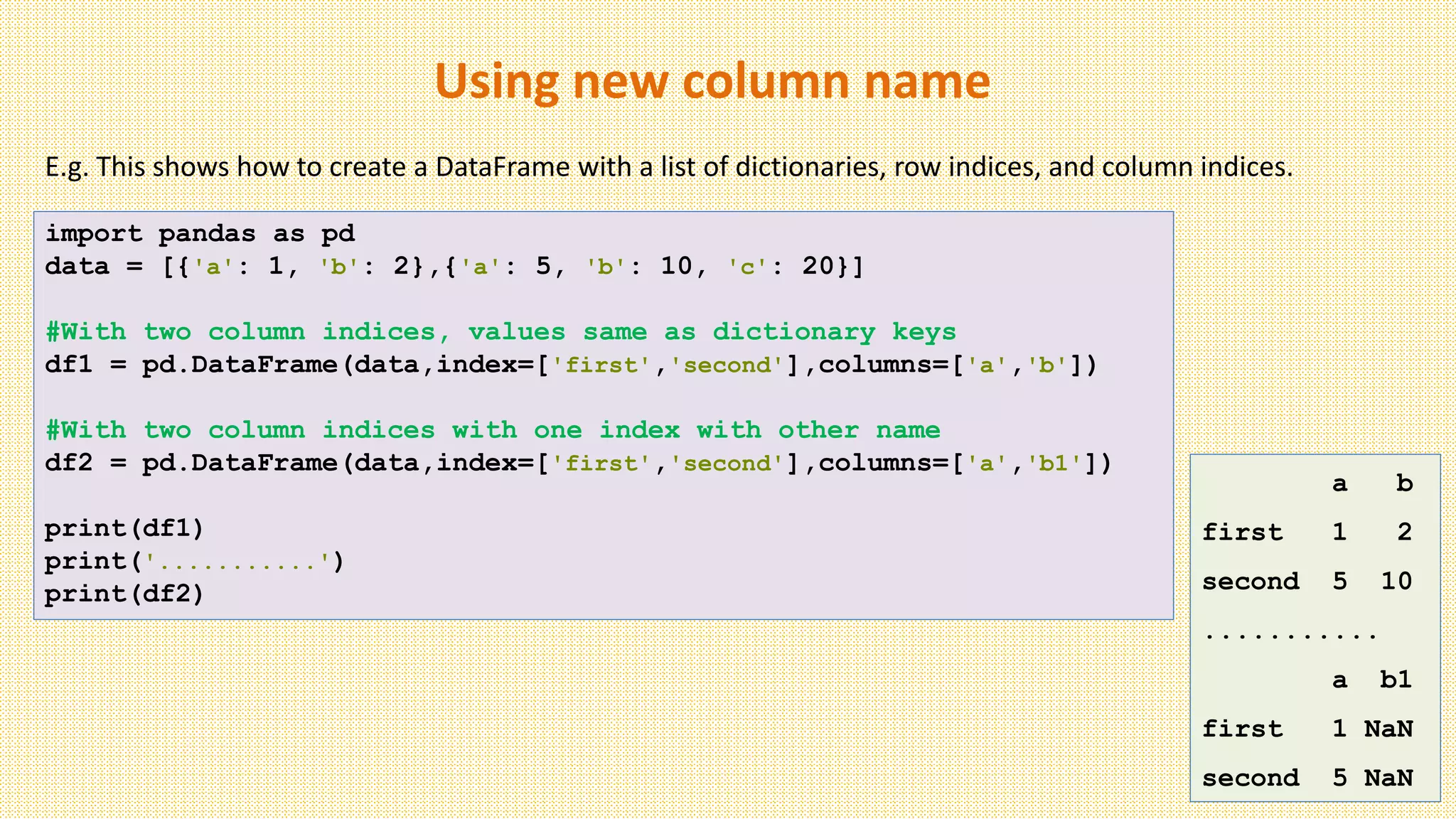Click the 'b' column header in output

click(1404, 483)
